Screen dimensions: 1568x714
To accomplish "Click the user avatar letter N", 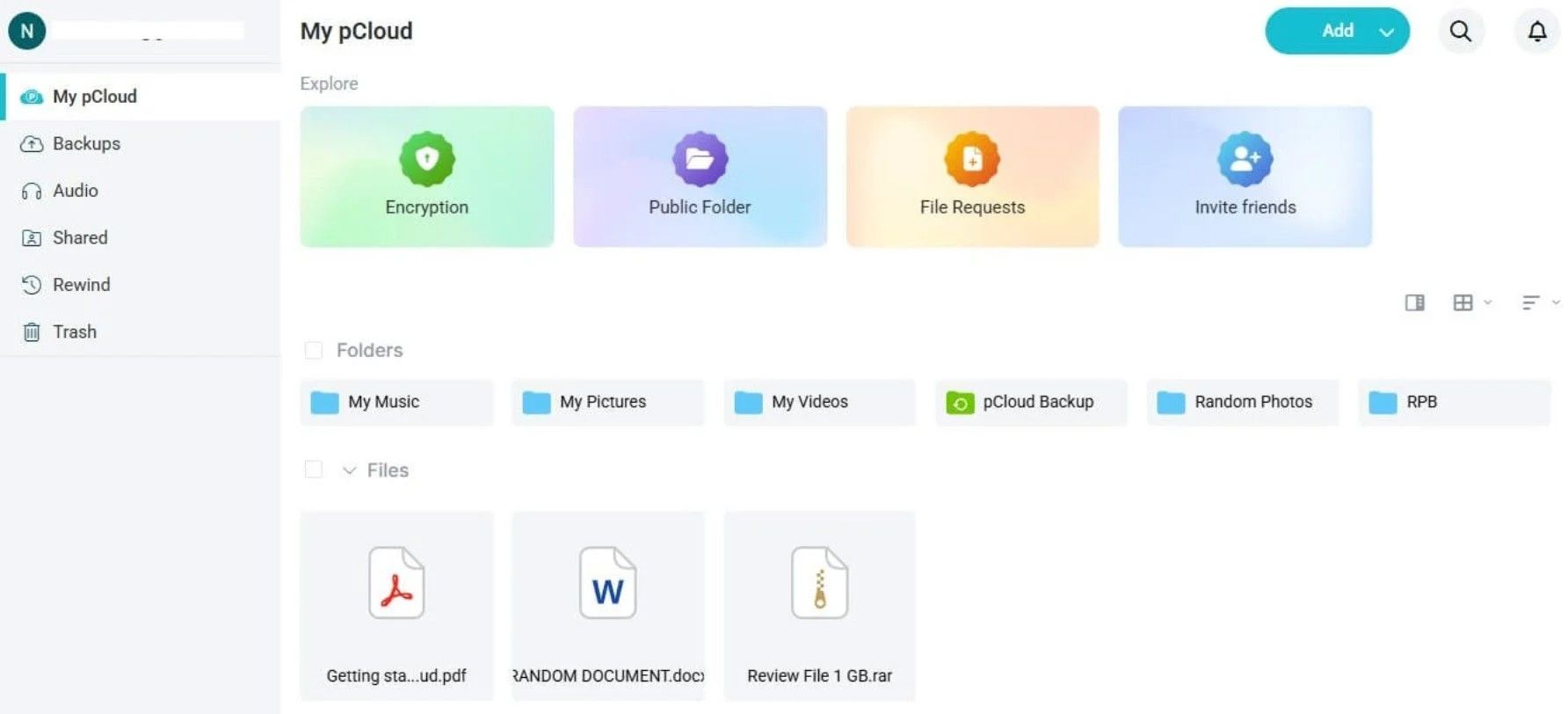I will coord(26,32).
